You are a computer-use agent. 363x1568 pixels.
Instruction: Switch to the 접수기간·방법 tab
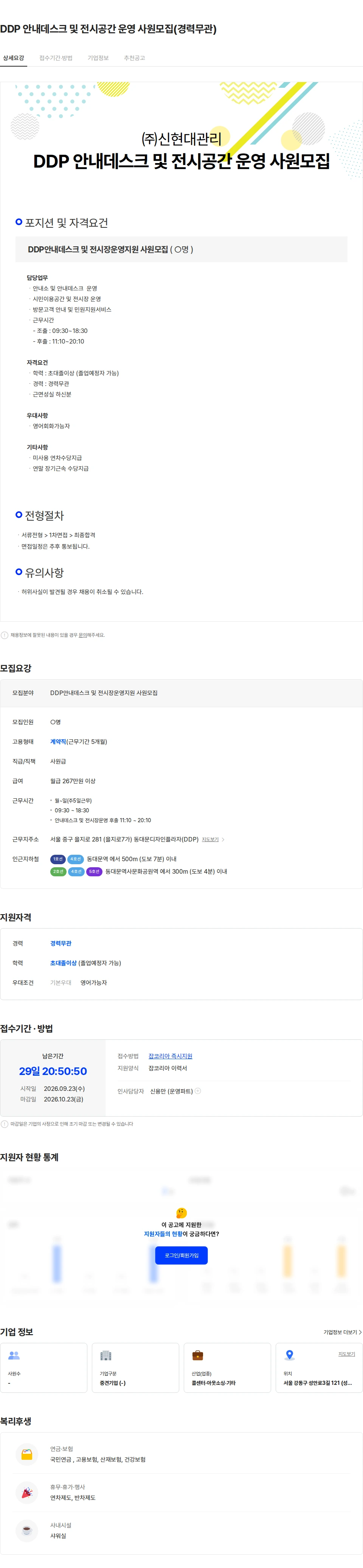(56, 58)
